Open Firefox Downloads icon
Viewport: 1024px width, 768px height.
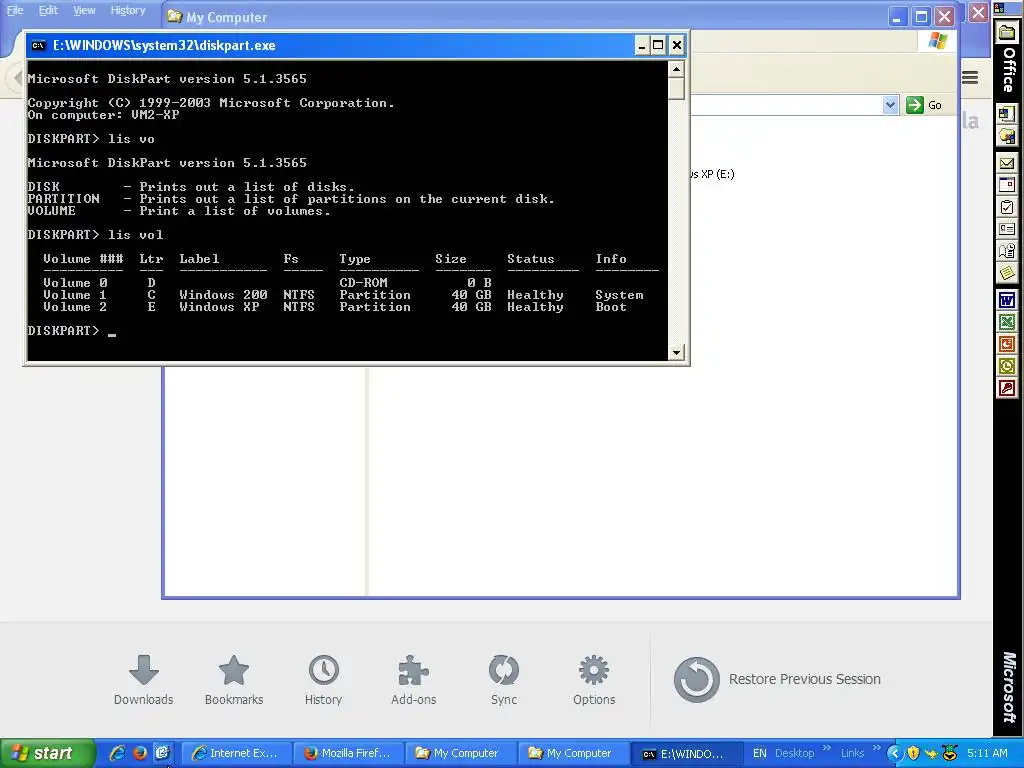[x=144, y=670]
